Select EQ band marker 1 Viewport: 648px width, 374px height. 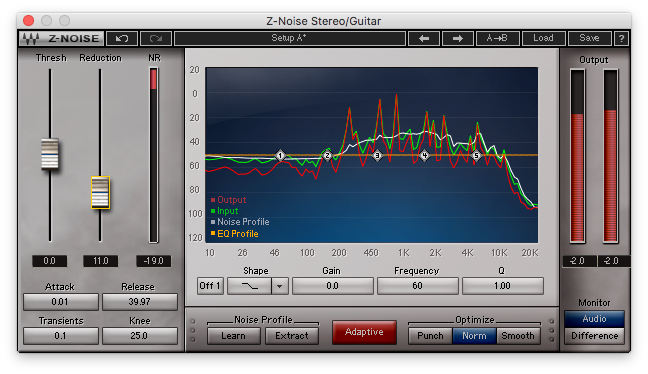point(281,156)
